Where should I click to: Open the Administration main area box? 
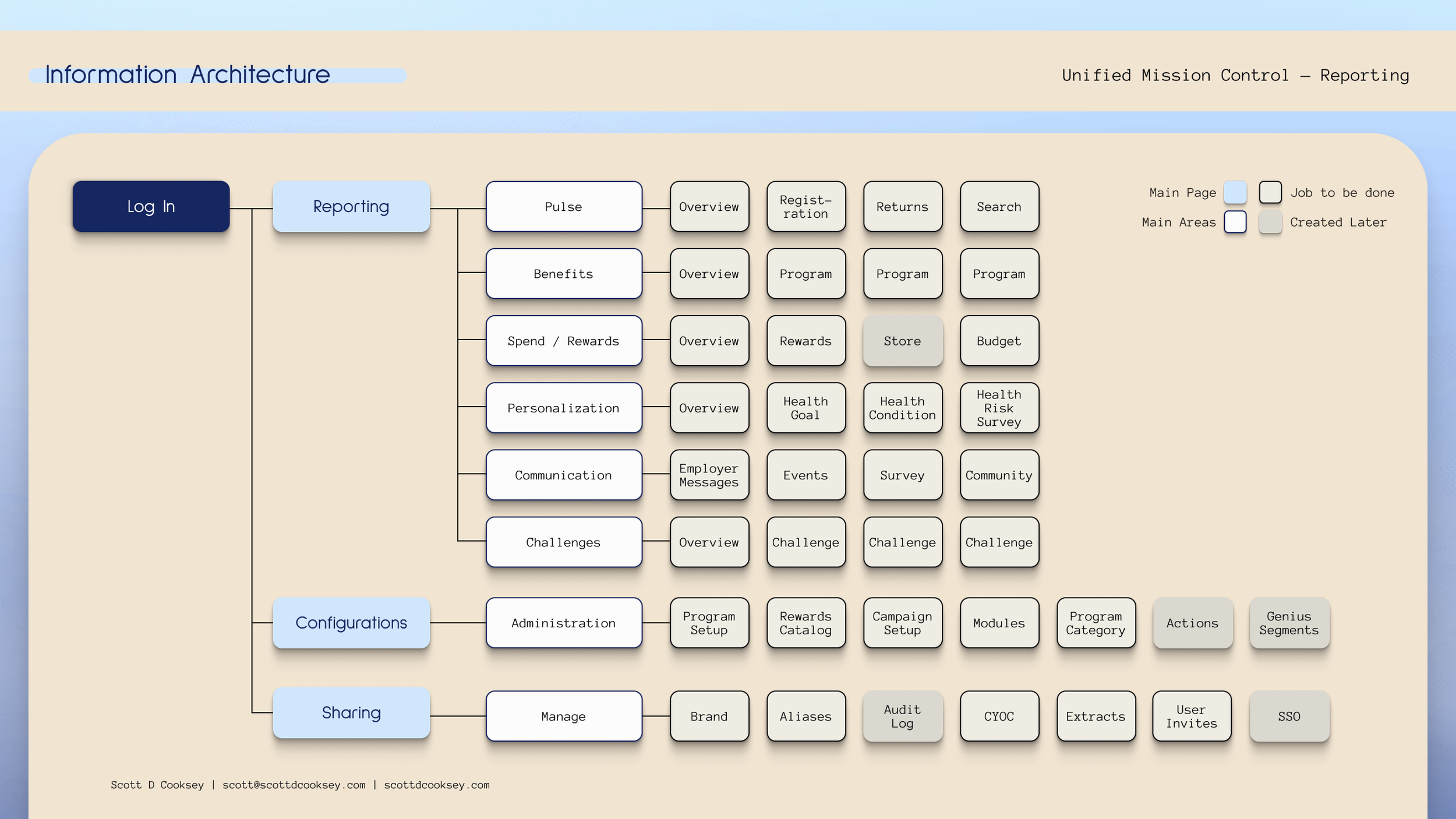click(x=563, y=623)
